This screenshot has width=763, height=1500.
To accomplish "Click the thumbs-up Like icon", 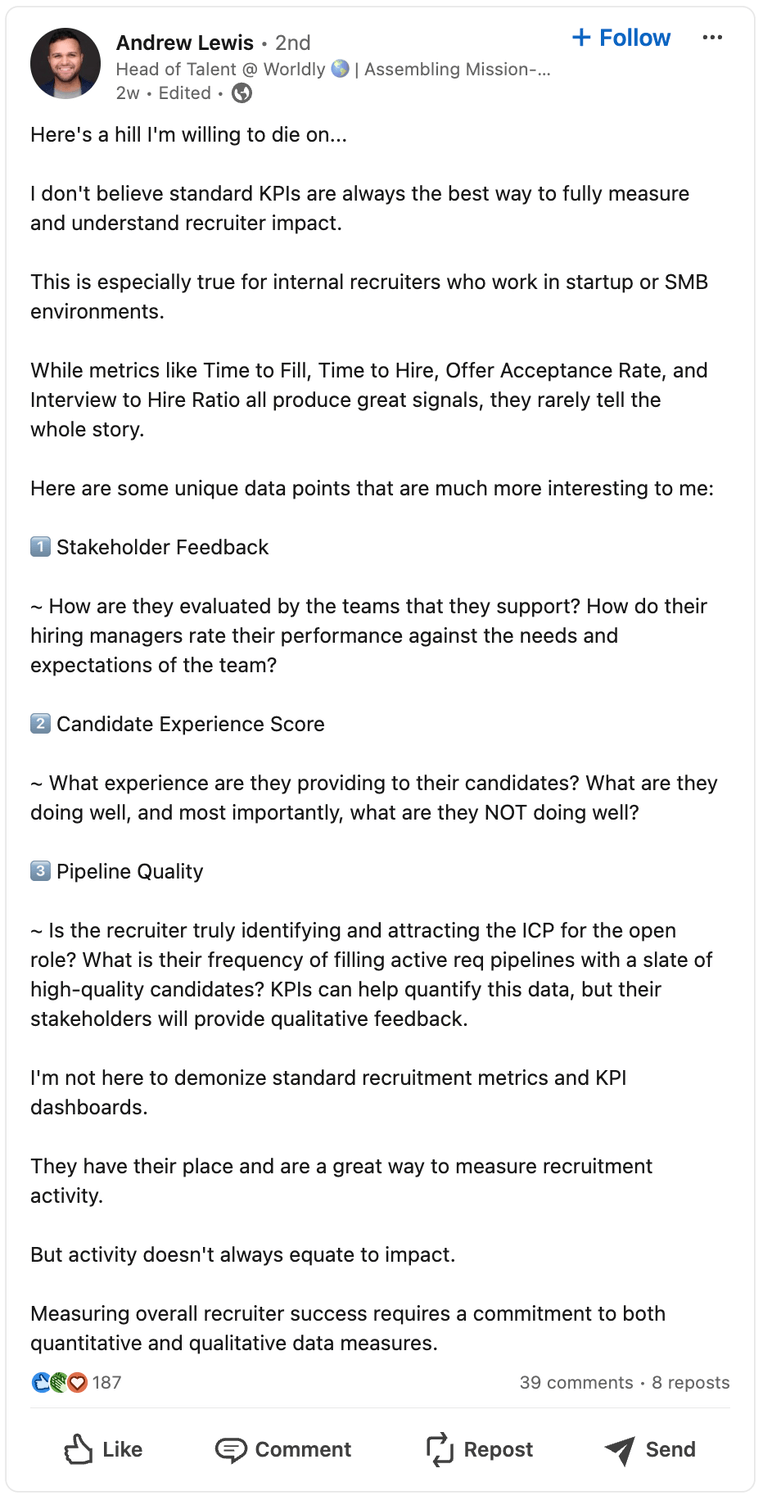I will tap(79, 1449).
